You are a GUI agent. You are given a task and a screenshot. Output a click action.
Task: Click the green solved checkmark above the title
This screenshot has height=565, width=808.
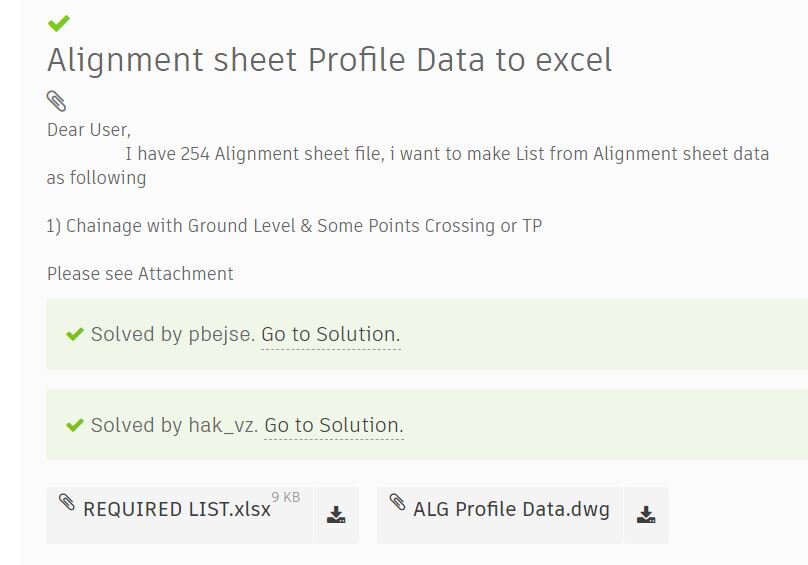58,23
